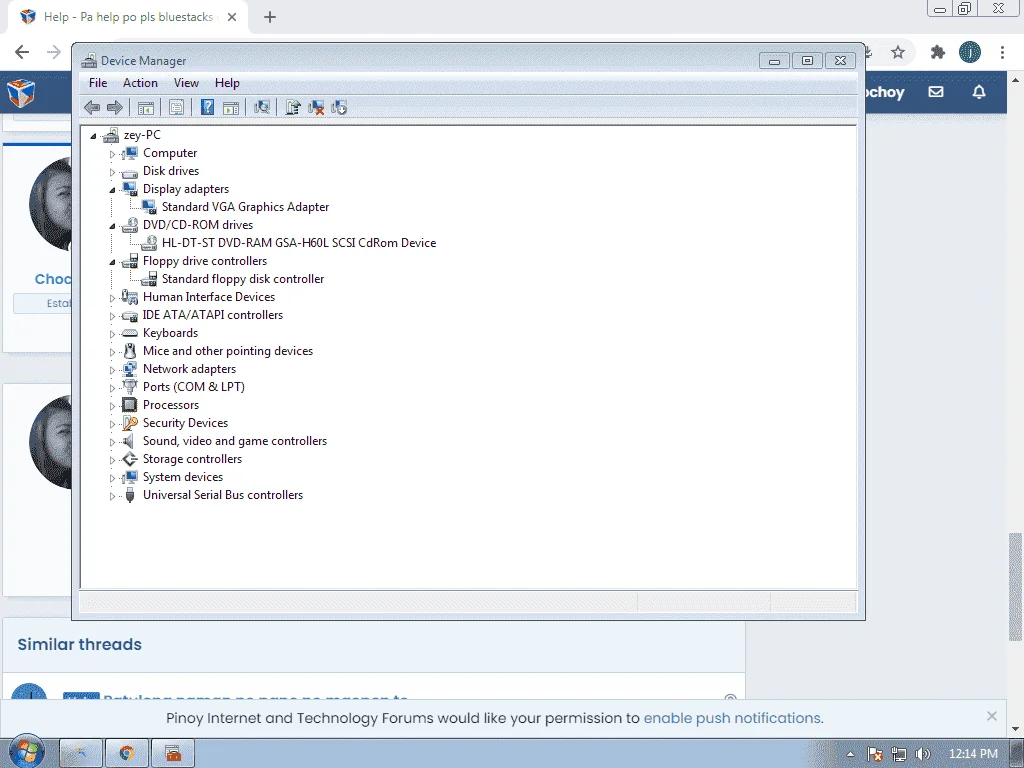Open the Action menu

coord(140,83)
